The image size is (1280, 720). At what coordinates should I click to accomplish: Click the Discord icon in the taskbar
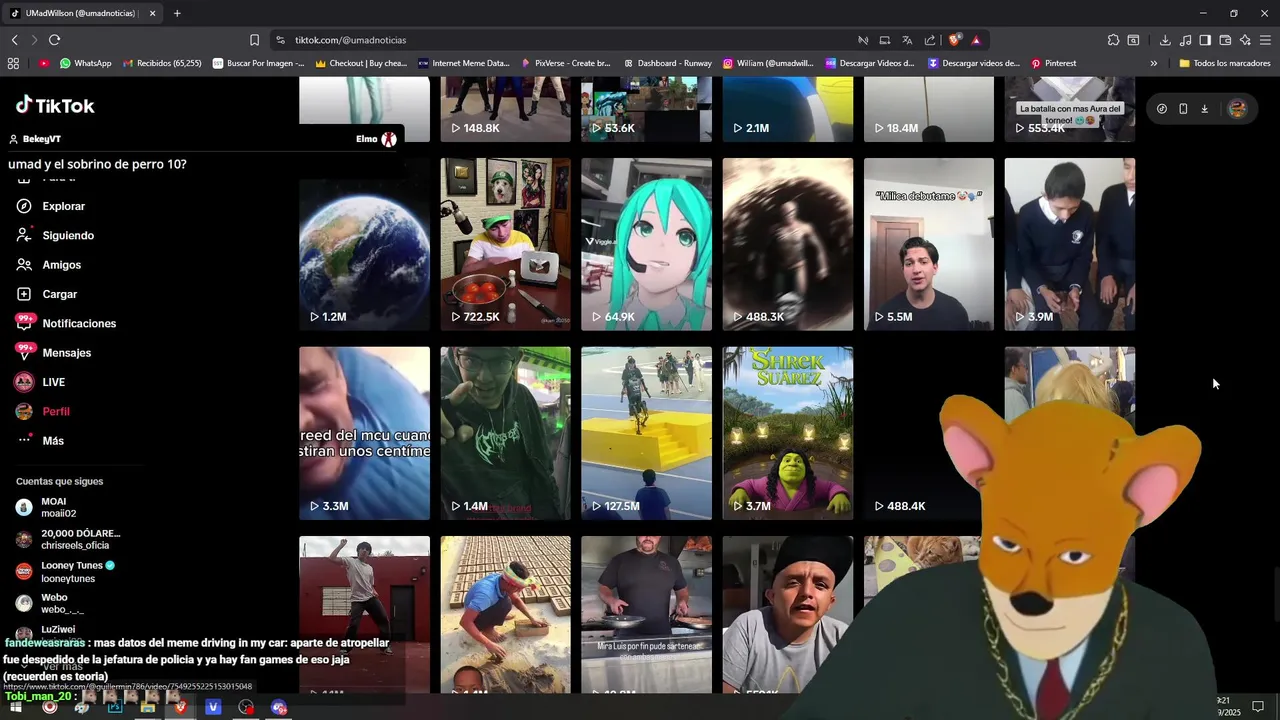point(279,707)
